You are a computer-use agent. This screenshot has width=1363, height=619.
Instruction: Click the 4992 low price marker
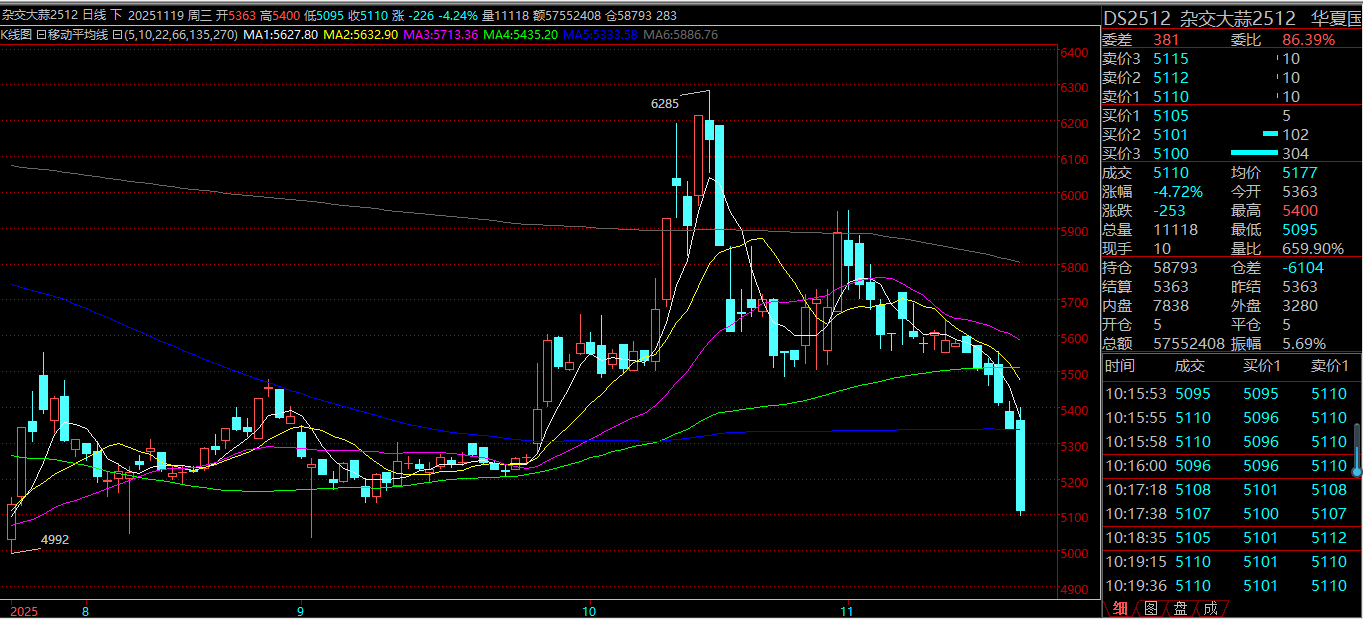click(55, 540)
